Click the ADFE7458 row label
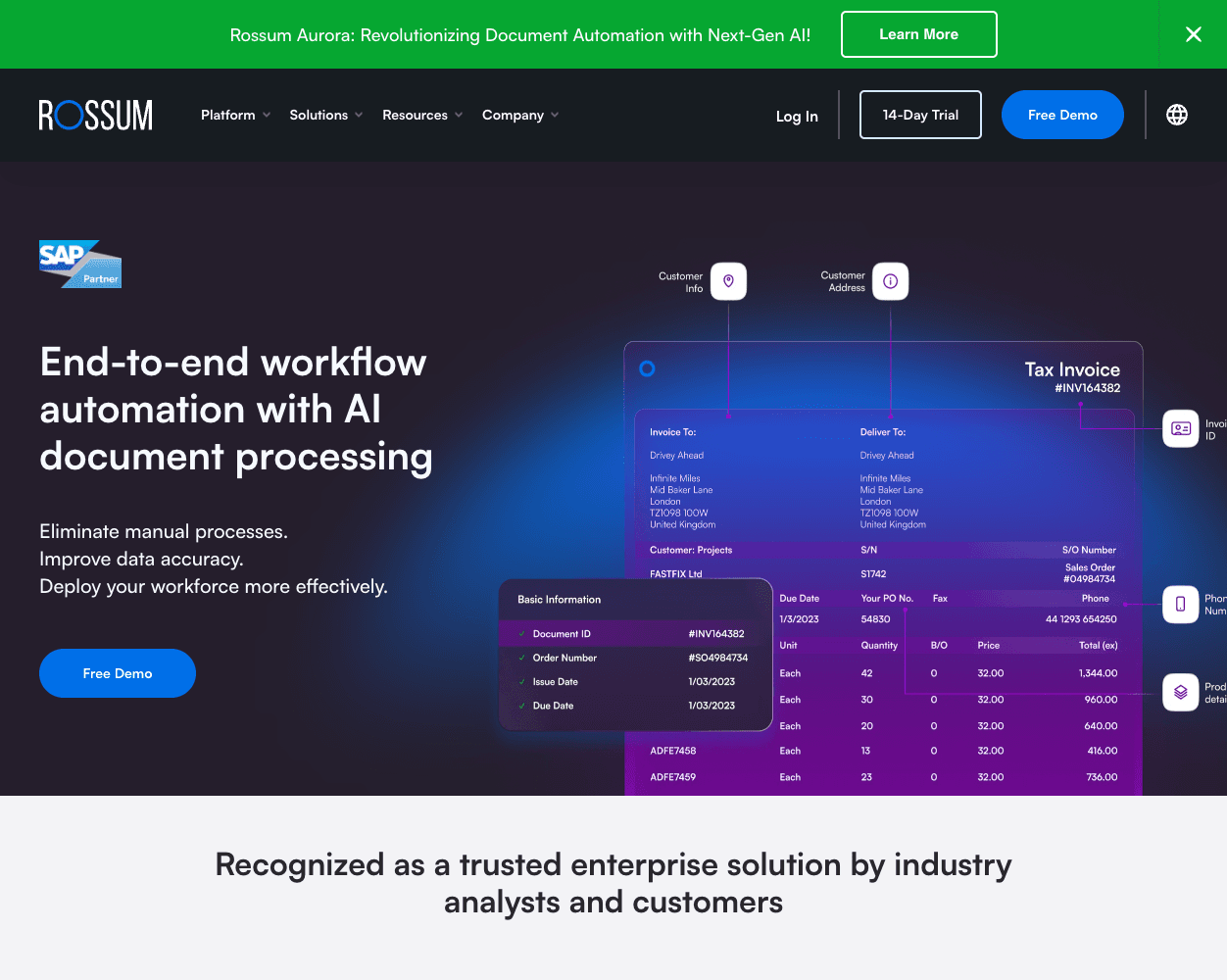Viewport: 1227px width, 980px height. coord(673,751)
